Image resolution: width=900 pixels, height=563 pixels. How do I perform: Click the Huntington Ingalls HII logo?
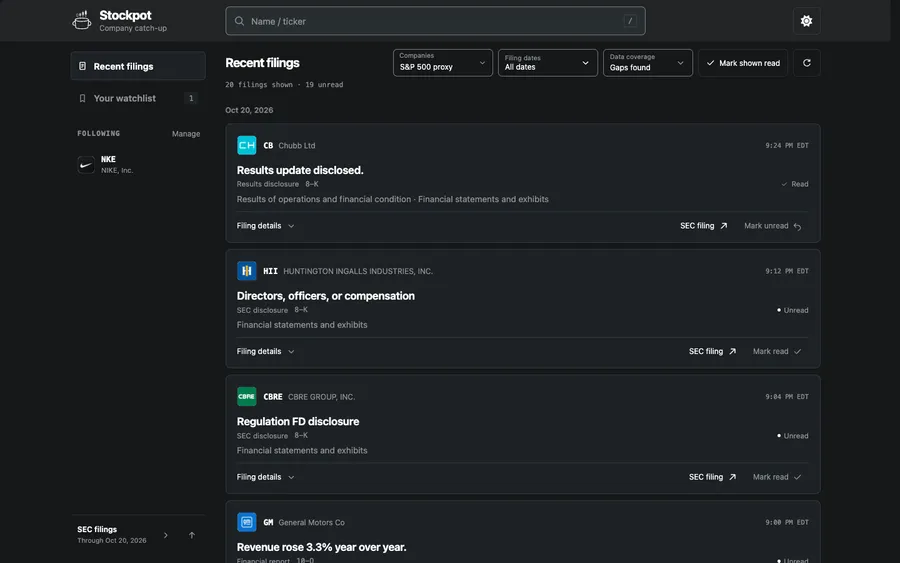[x=246, y=271]
